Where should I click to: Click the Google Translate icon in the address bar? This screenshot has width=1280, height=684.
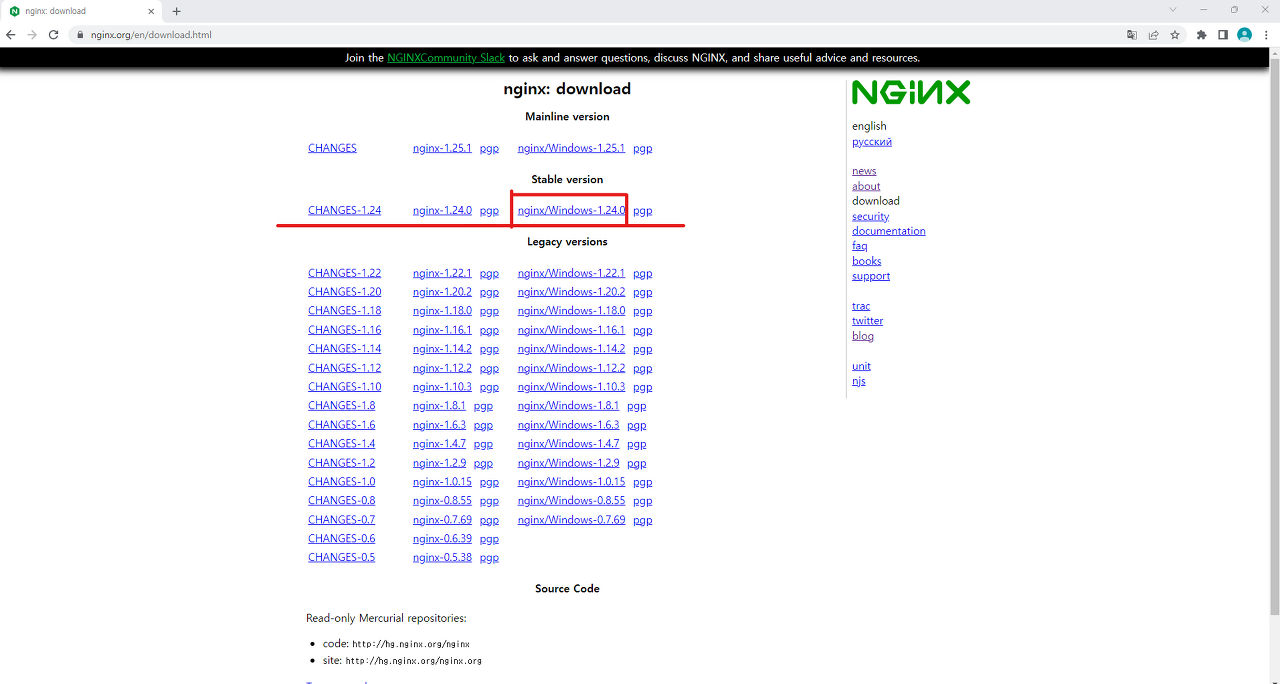pyautogui.click(x=1131, y=33)
